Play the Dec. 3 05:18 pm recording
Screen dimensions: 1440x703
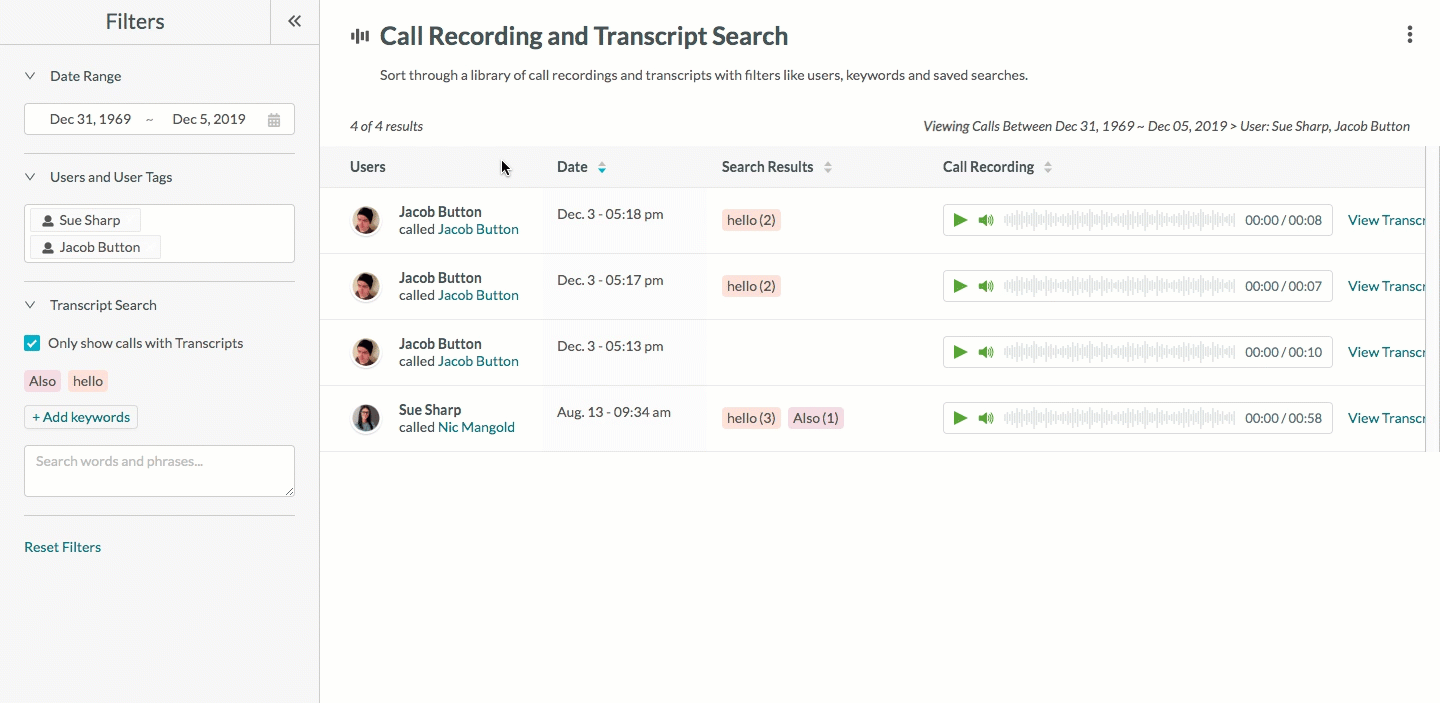[x=960, y=220]
